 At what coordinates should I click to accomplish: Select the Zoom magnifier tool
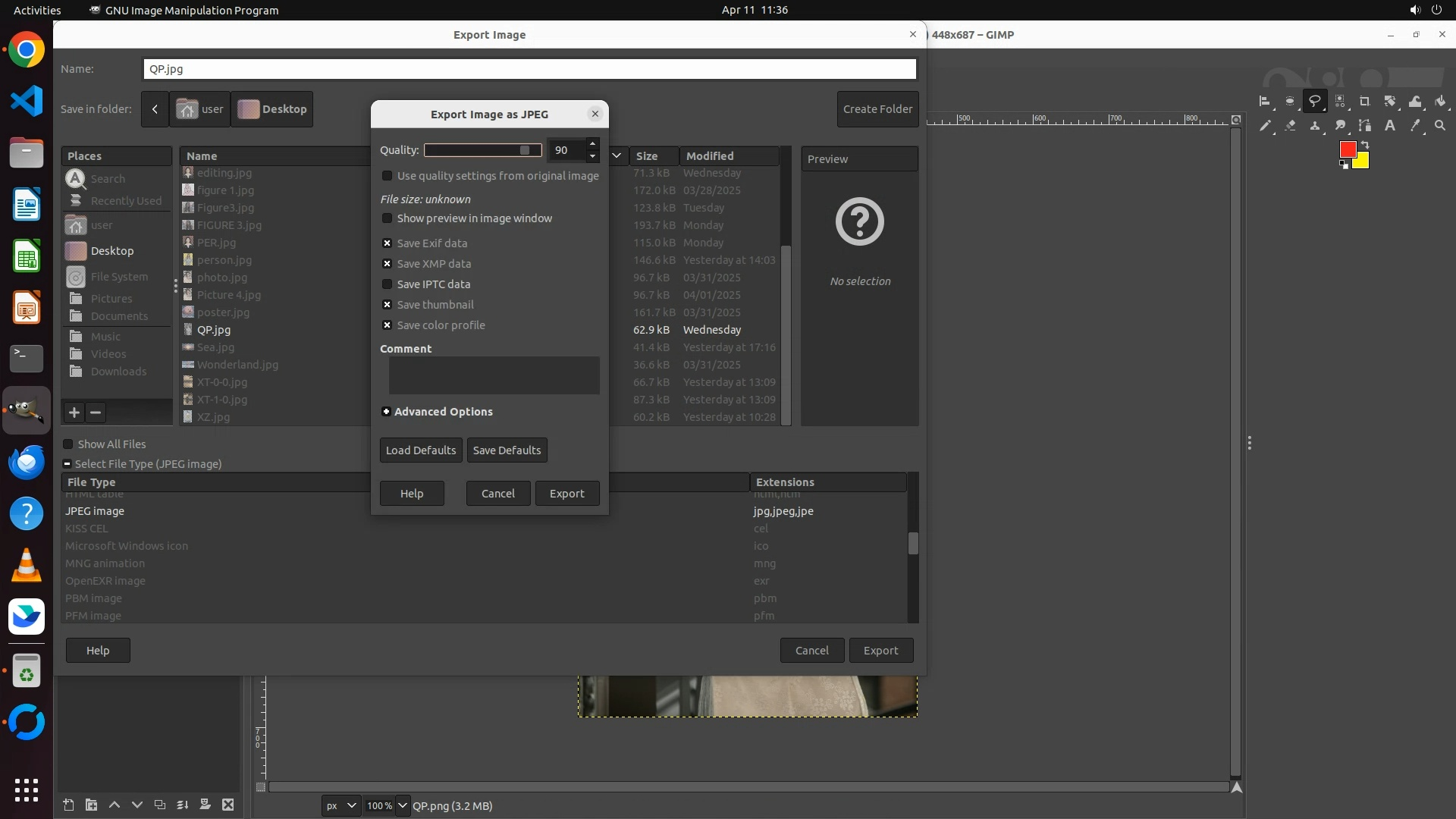(x=1439, y=126)
